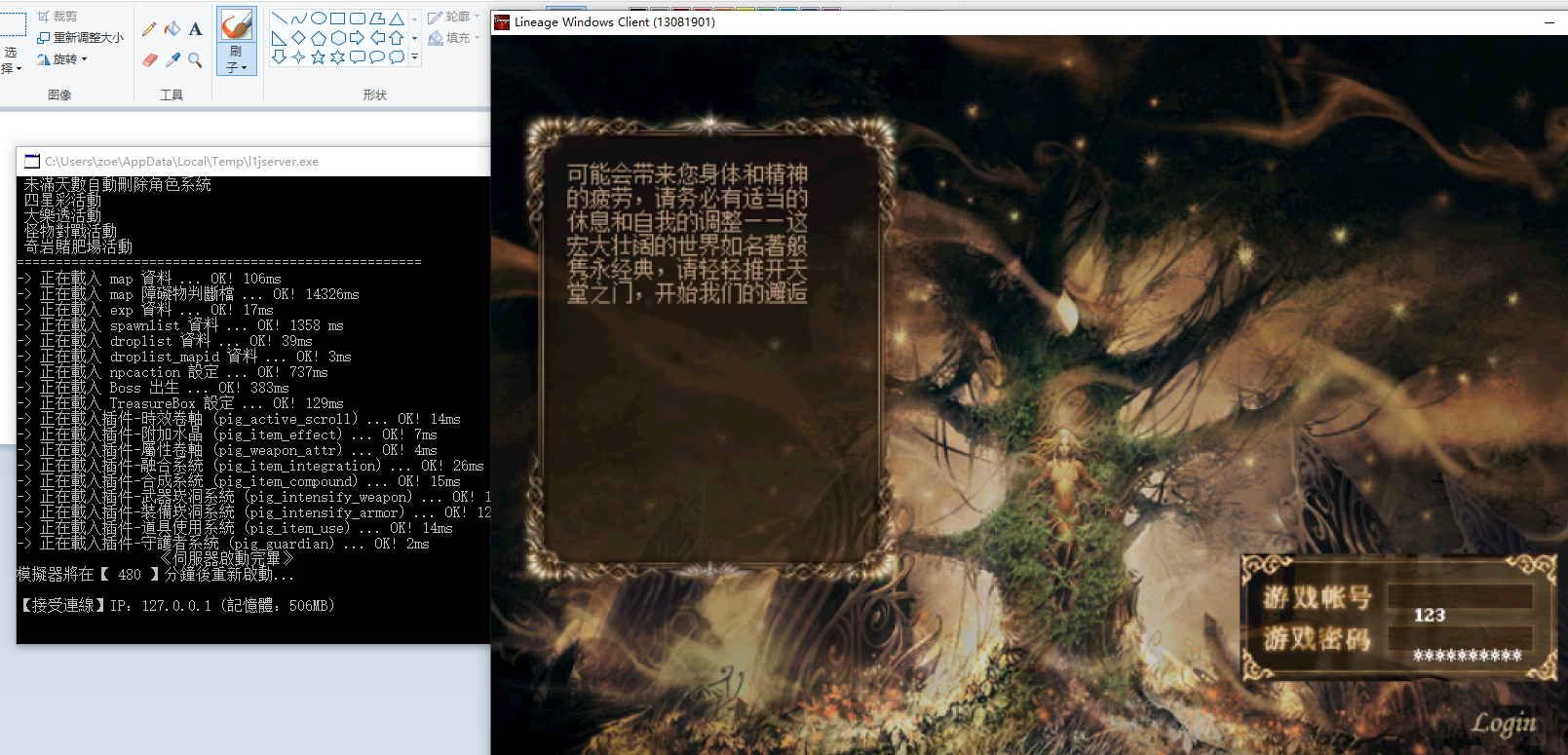Viewport: 1568px width, 755px height.
Task: Choose the Four-point star shape
Action: coord(299,57)
